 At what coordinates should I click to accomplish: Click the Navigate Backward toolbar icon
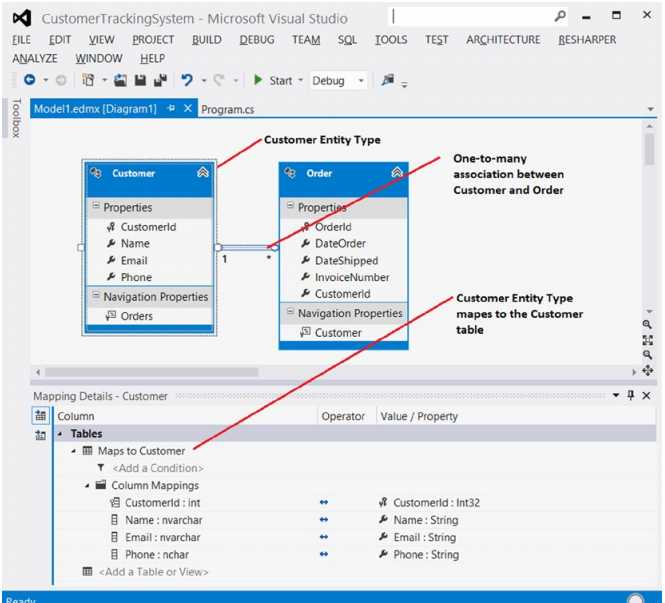pos(29,80)
